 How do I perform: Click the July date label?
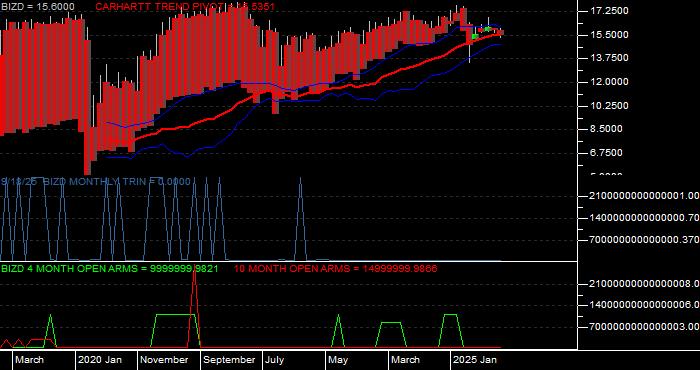274,360
